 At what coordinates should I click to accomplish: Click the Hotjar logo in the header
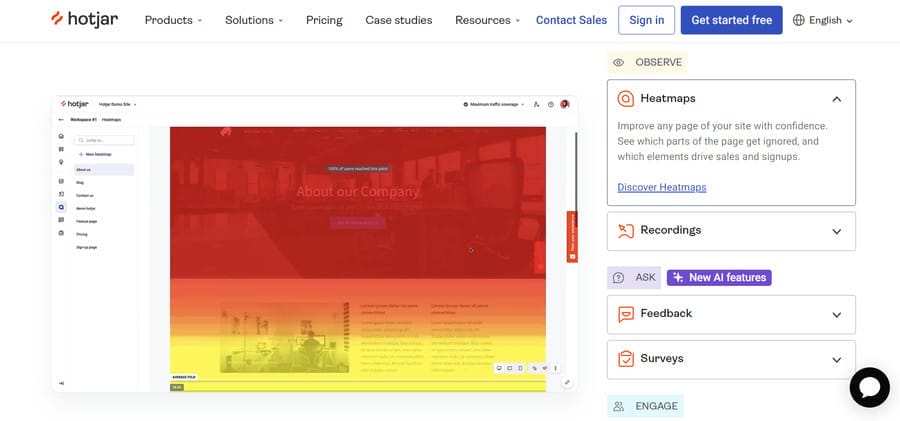tap(84, 20)
